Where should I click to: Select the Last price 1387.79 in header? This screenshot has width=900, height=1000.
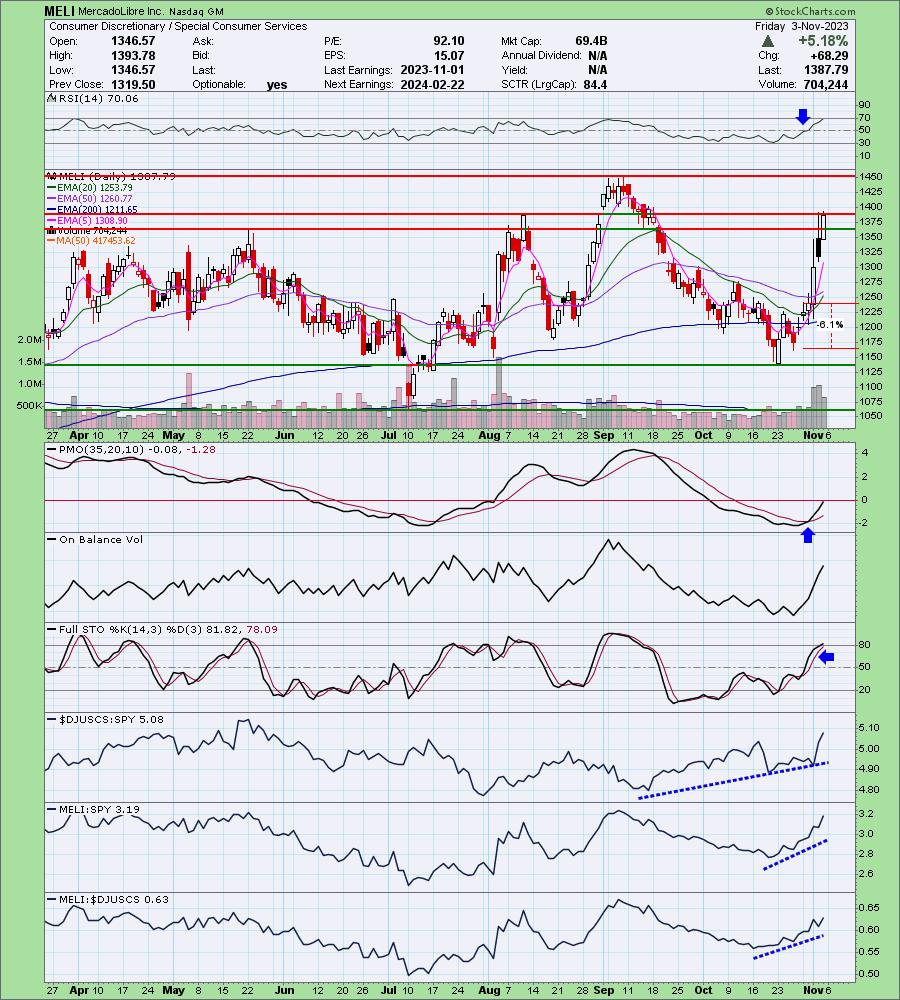tap(825, 70)
